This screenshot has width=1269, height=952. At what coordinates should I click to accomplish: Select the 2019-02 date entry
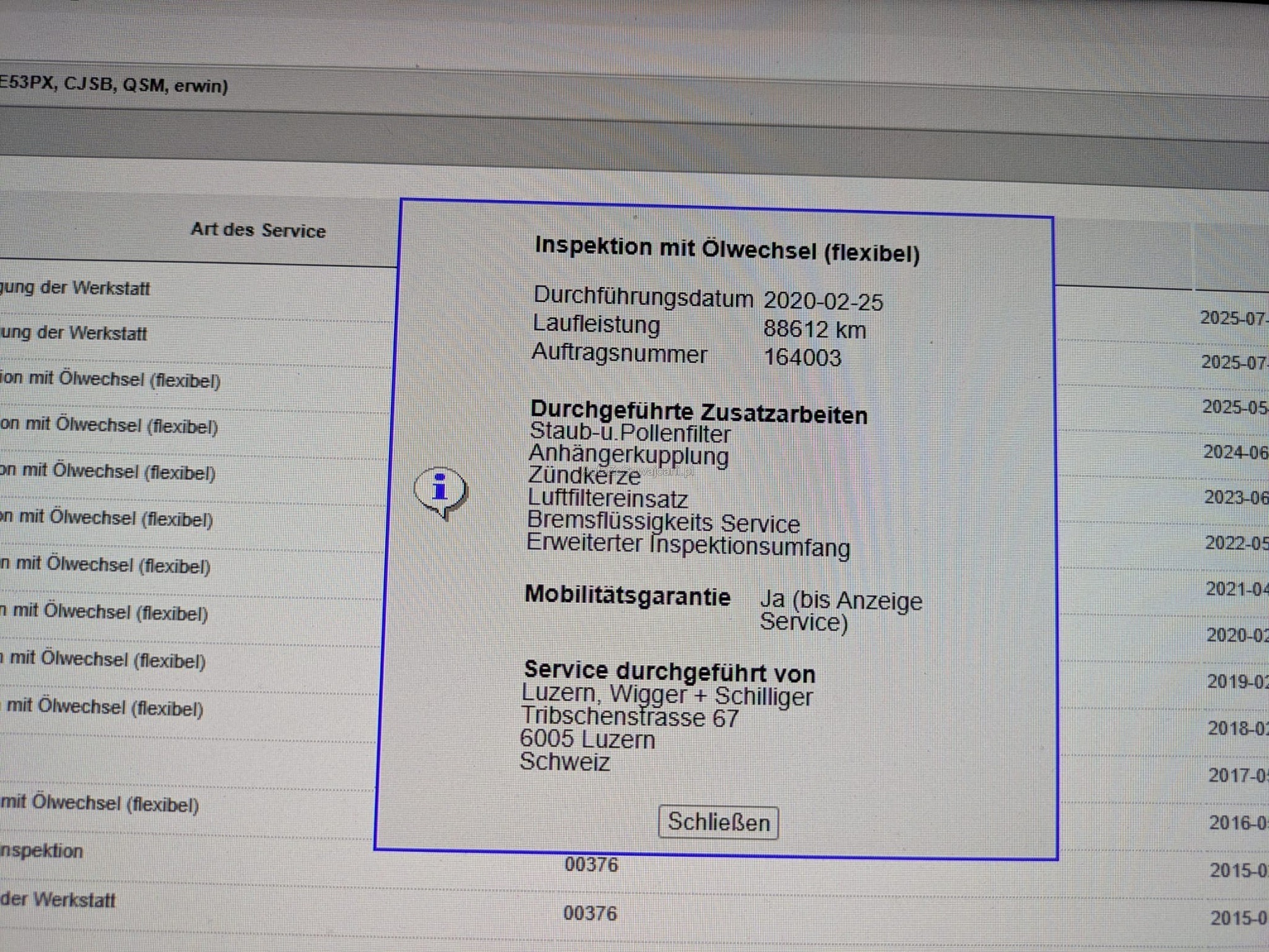point(1238,681)
